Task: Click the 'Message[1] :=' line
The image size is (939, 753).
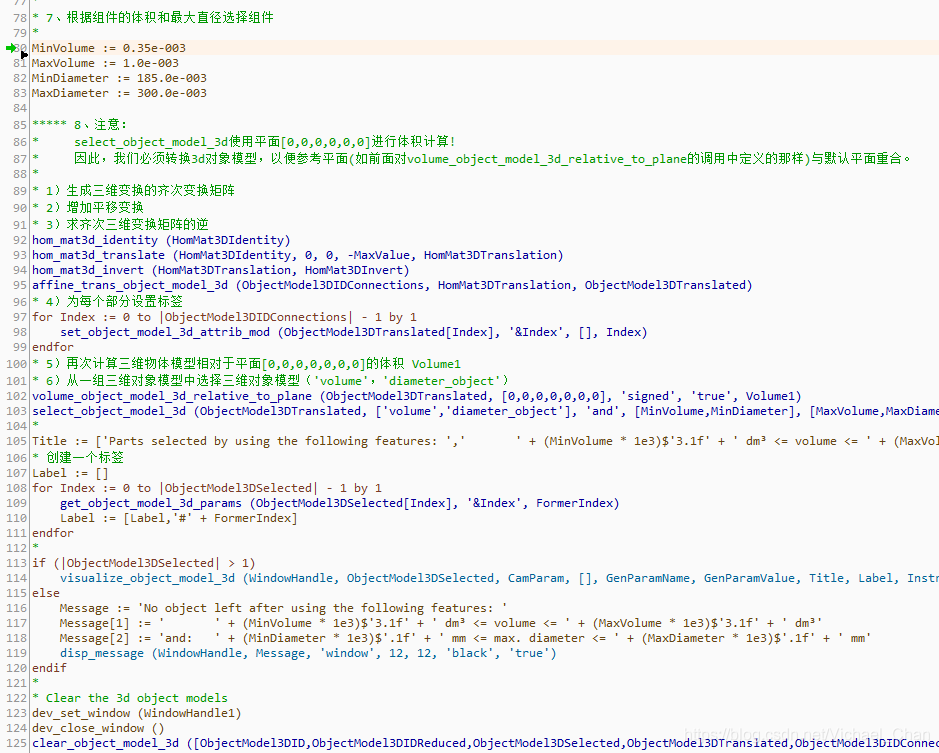Action: [441, 623]
